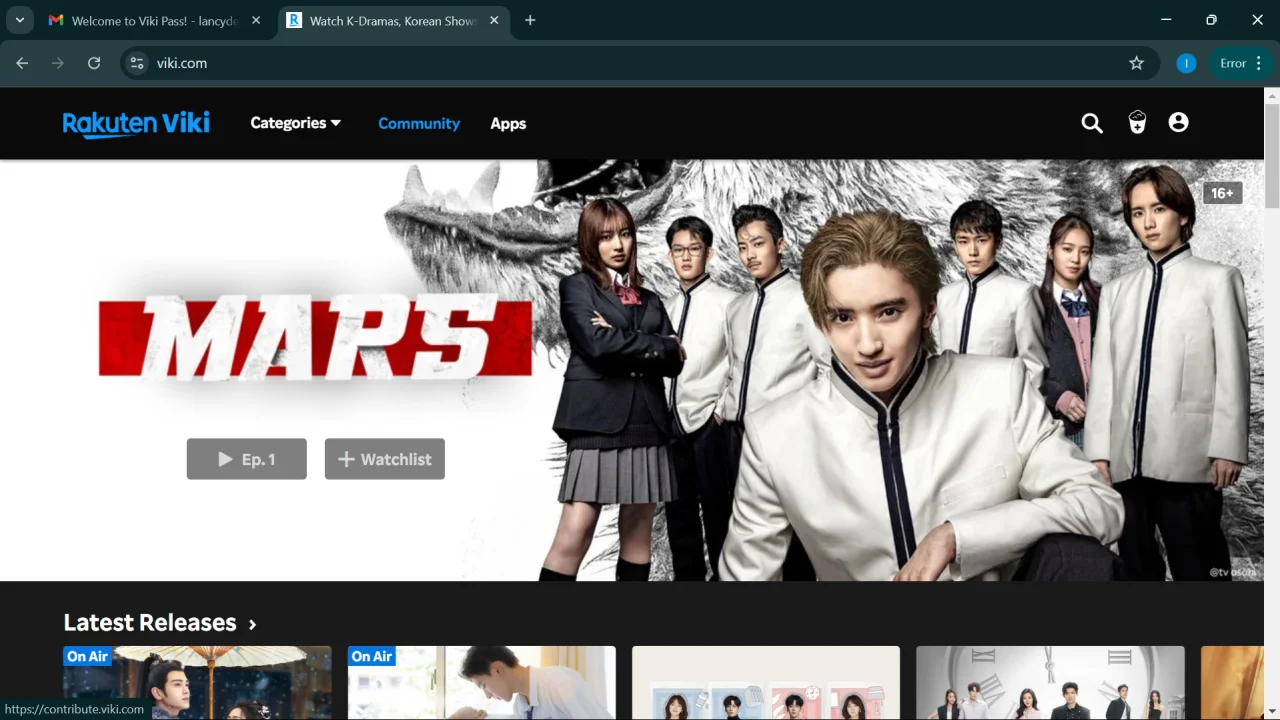Open the Categories dropdown menu
This screenshot has width=1280, height=720.
[295, 123]
